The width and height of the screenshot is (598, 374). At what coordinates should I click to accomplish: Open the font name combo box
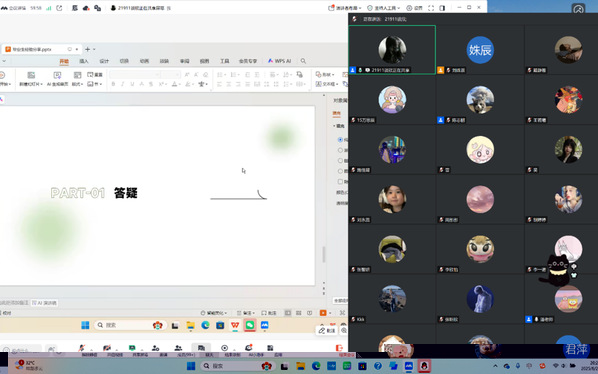(x=135, y=74)
